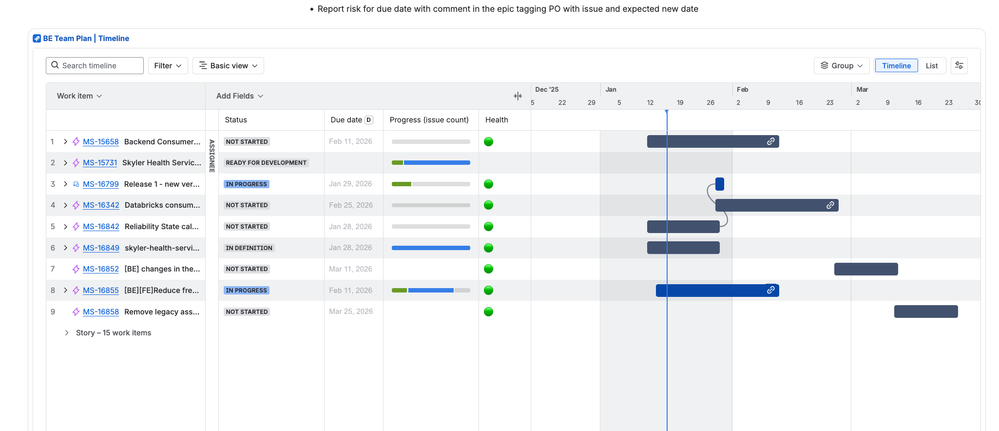Click the green health dot for MS-16855
The width and height of the screenshot is (999, 431).
tap(489, 290)
